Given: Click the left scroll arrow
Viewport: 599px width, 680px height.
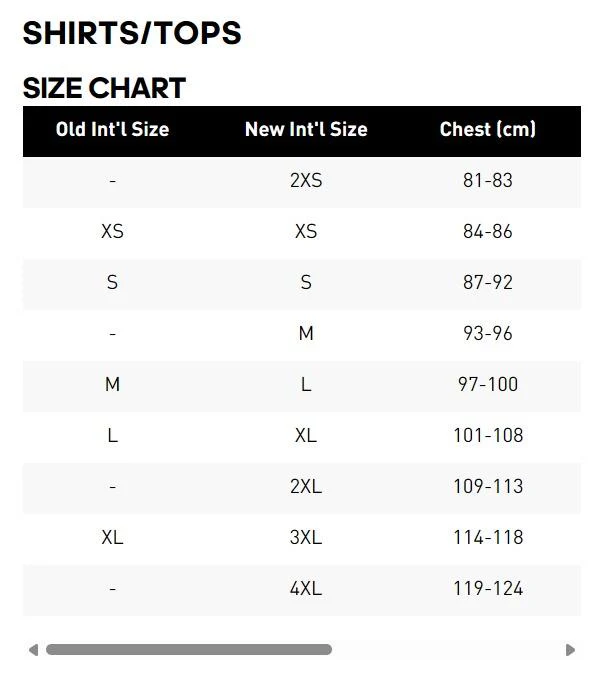Looking at the screenshot, I should click(33, 650).
